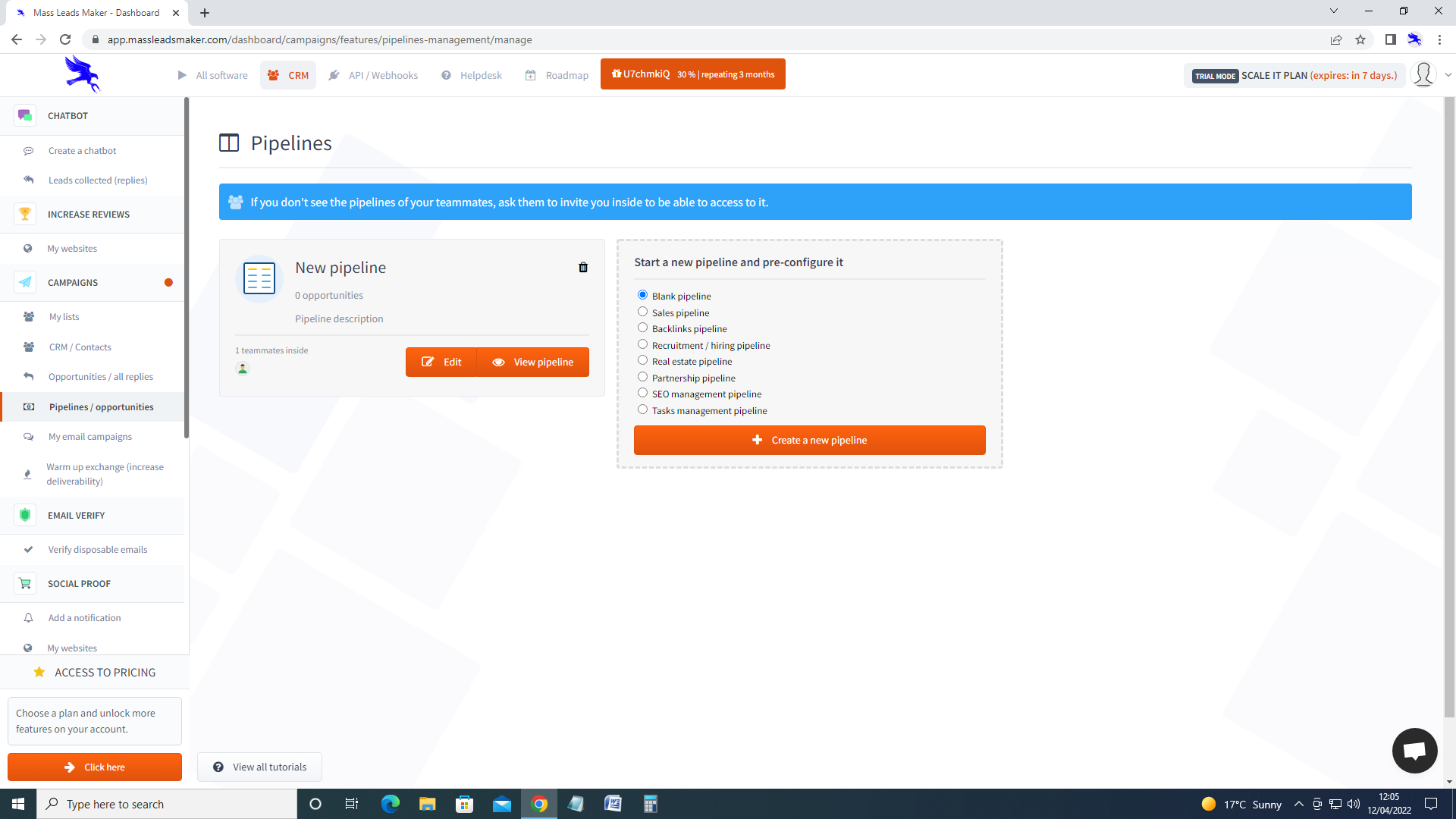The image size is (1456, 819).
Task: Select the CRM tab in top navigation
Action: coord(288,75)
